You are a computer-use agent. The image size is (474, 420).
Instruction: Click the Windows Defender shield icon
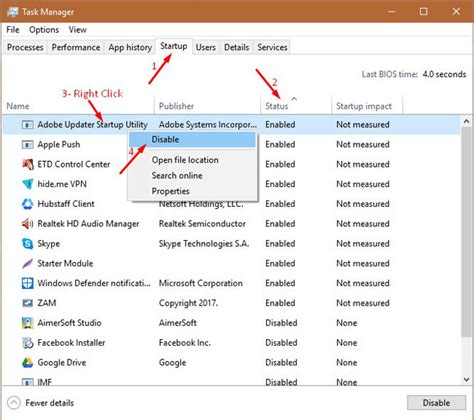(27, 283)
